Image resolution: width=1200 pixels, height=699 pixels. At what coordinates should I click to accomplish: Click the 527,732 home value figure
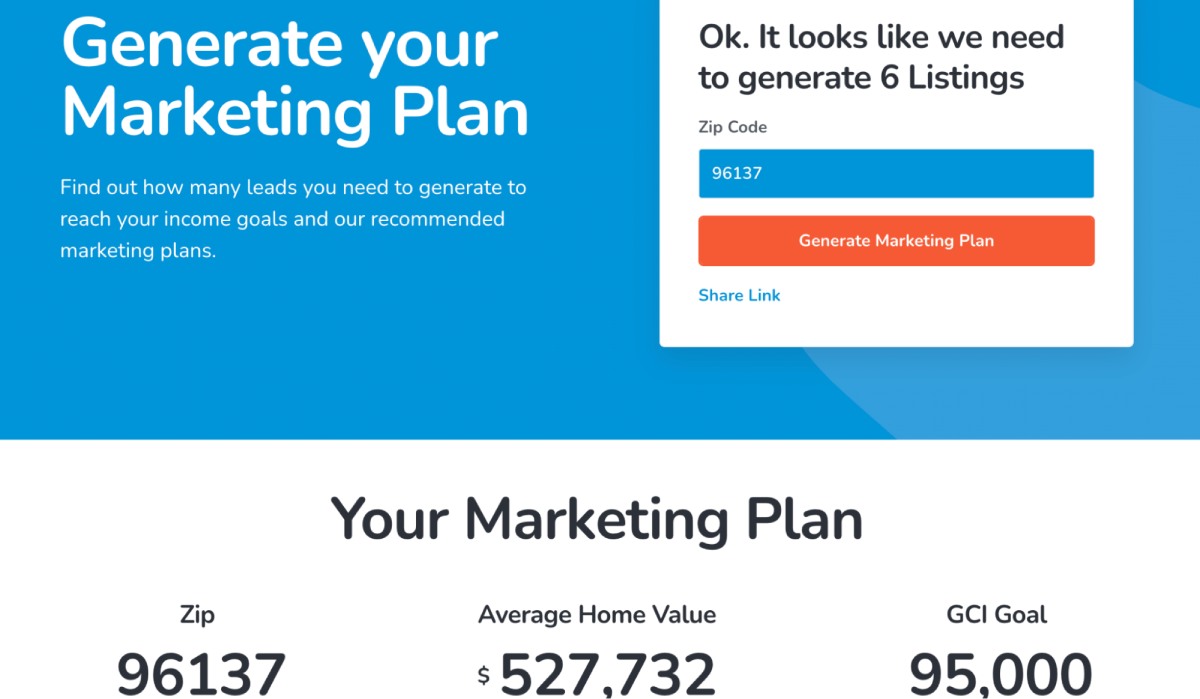point(608,675)
